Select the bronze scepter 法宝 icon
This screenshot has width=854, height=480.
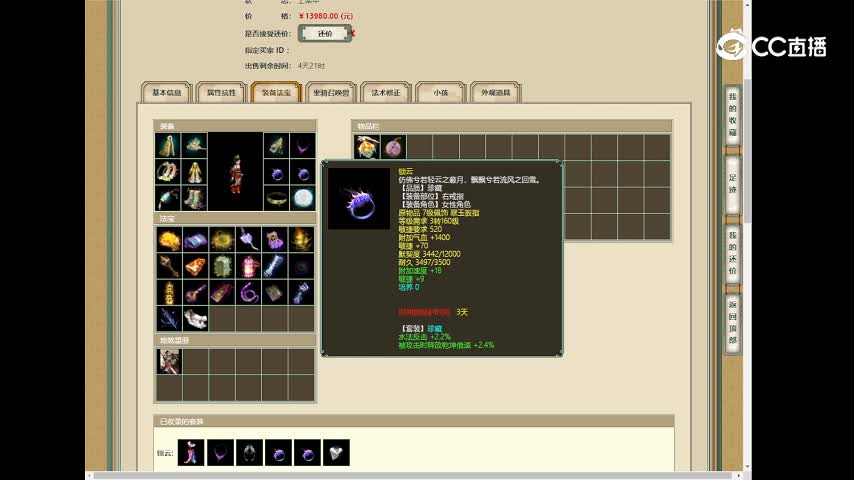pos(169,266)
